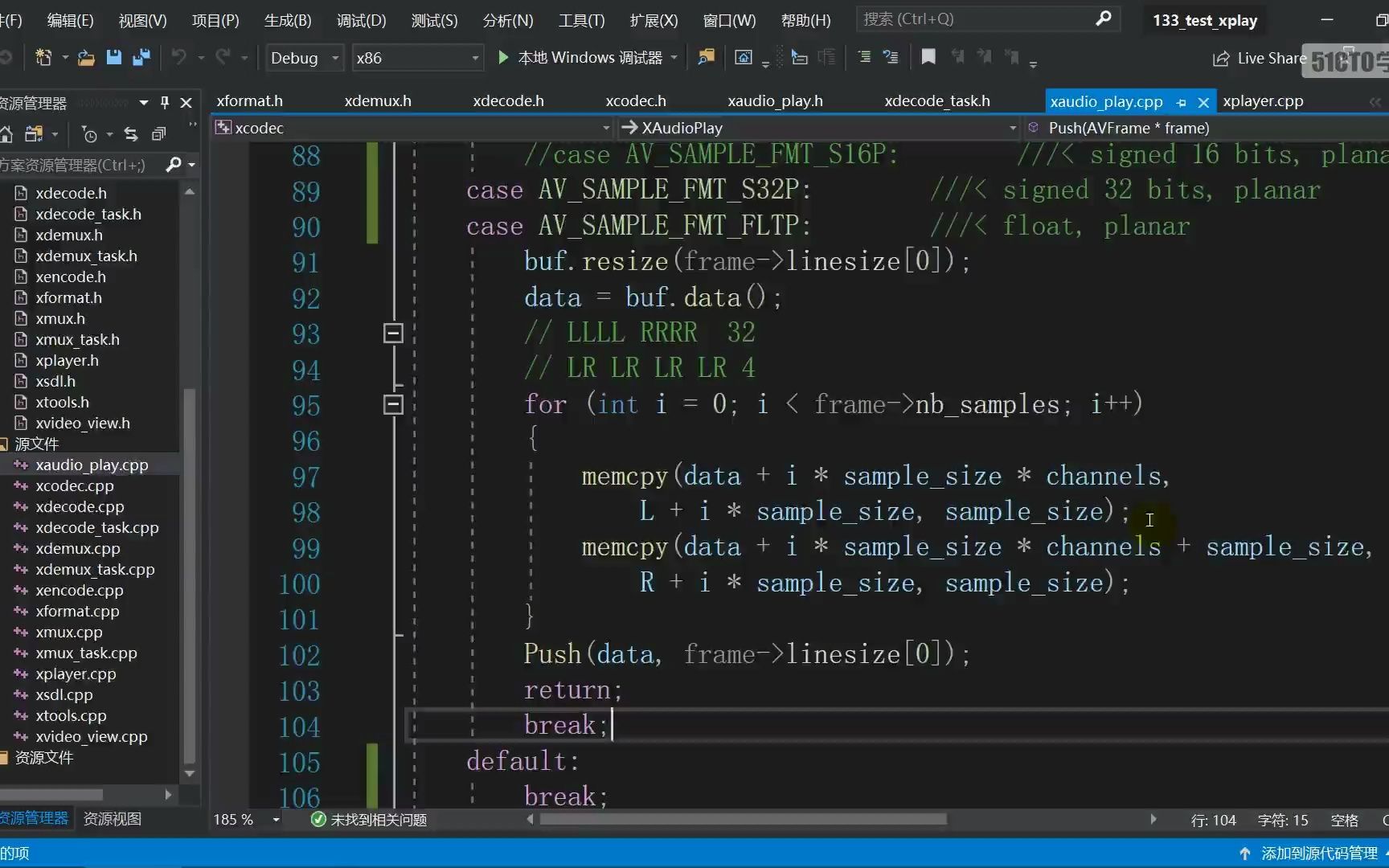The width and height of the screenshot is (1389, 868).
Task: Open the debugger target dropdown arrow
Action: 674,58
